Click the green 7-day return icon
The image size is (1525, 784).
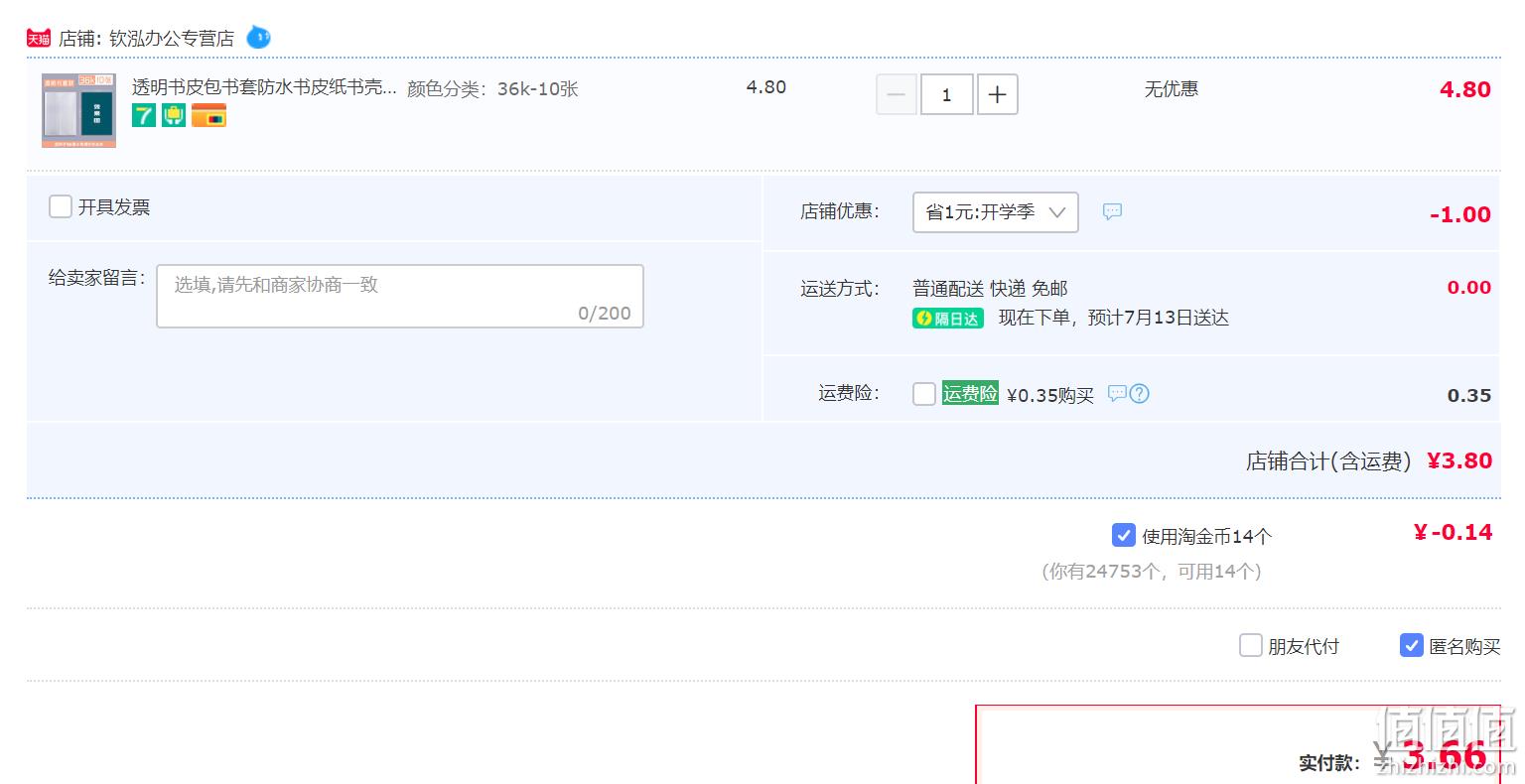pyautogui.click(x=144, y=115)
